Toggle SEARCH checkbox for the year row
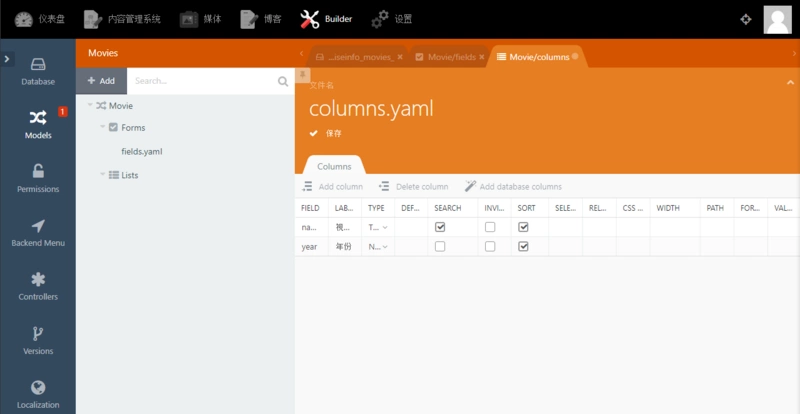 [x=440, y=247]
